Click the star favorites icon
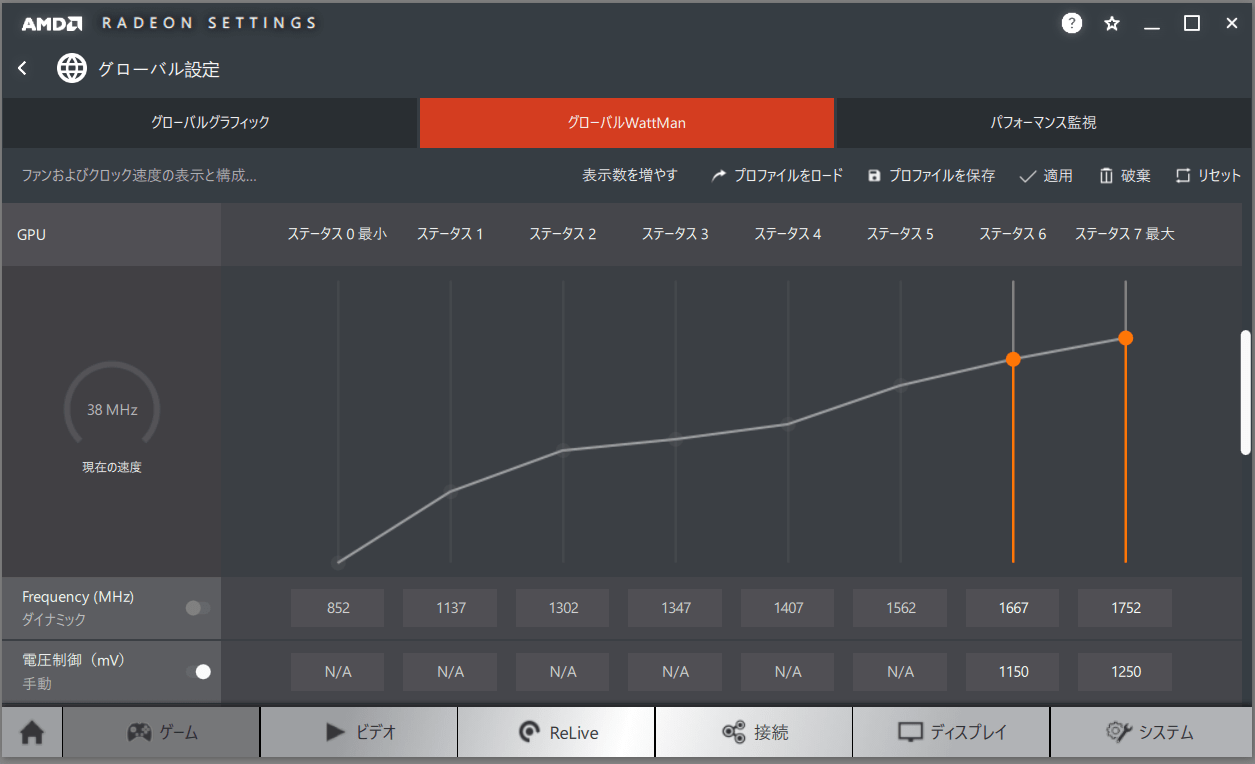This screenshot has width=1255, height=764. 1112,24
